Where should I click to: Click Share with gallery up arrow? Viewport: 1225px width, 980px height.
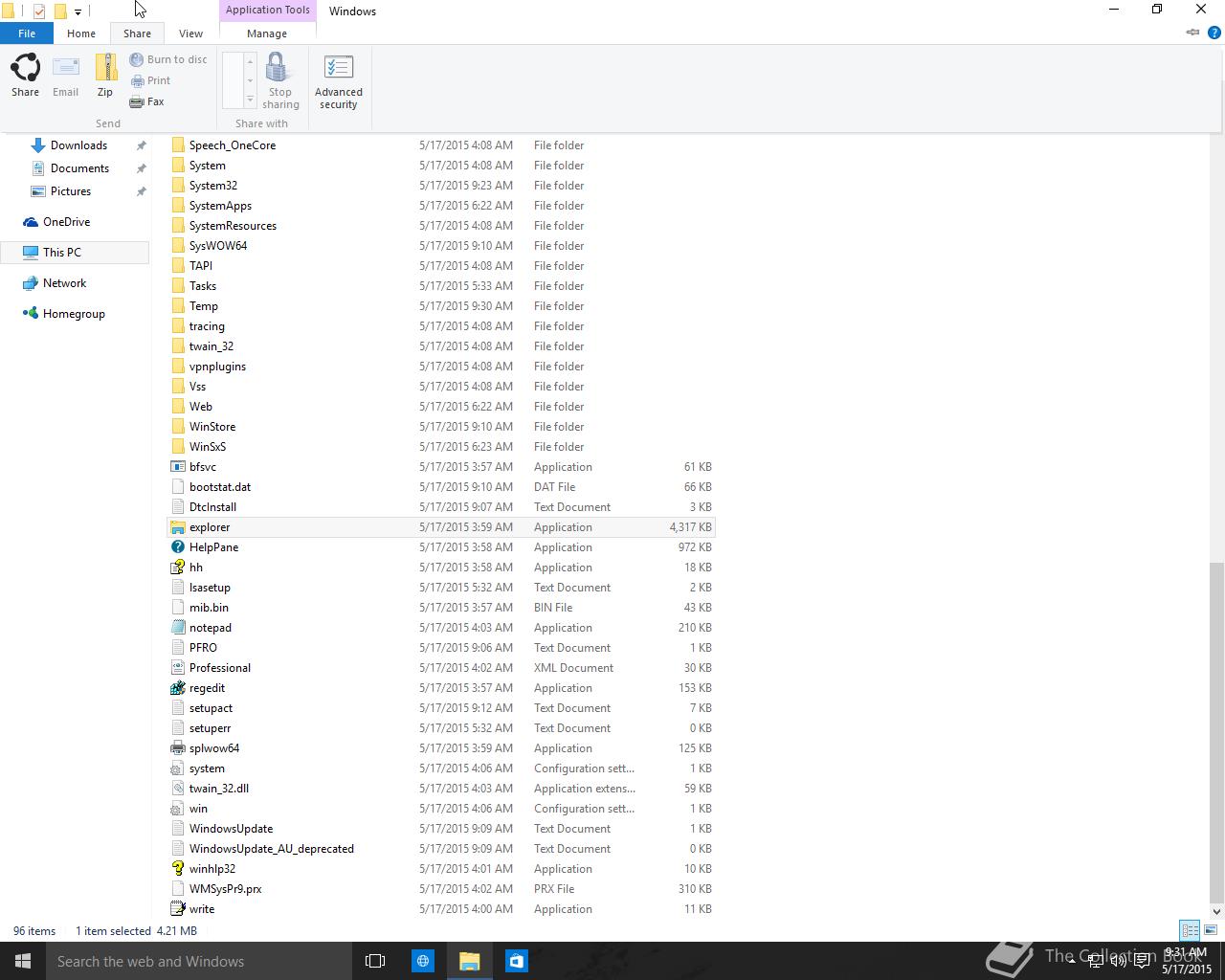coord(250,62)
